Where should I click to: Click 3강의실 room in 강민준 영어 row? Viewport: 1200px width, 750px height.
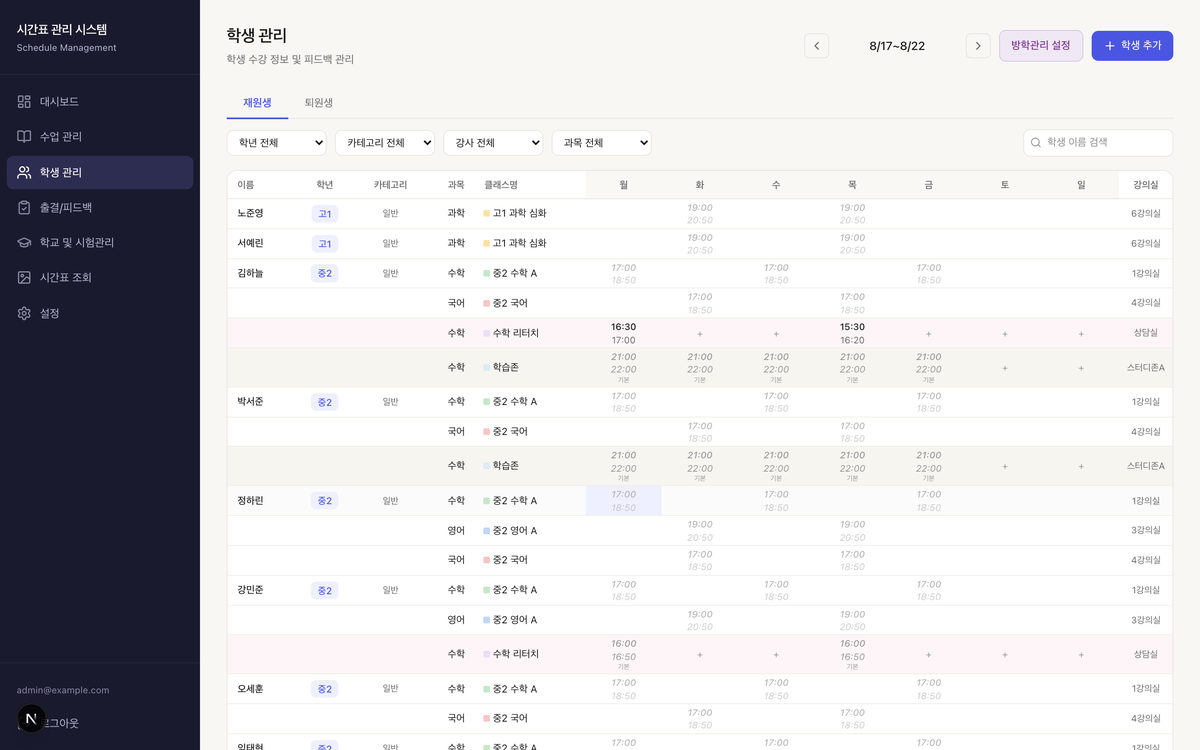click(1146, 620)
